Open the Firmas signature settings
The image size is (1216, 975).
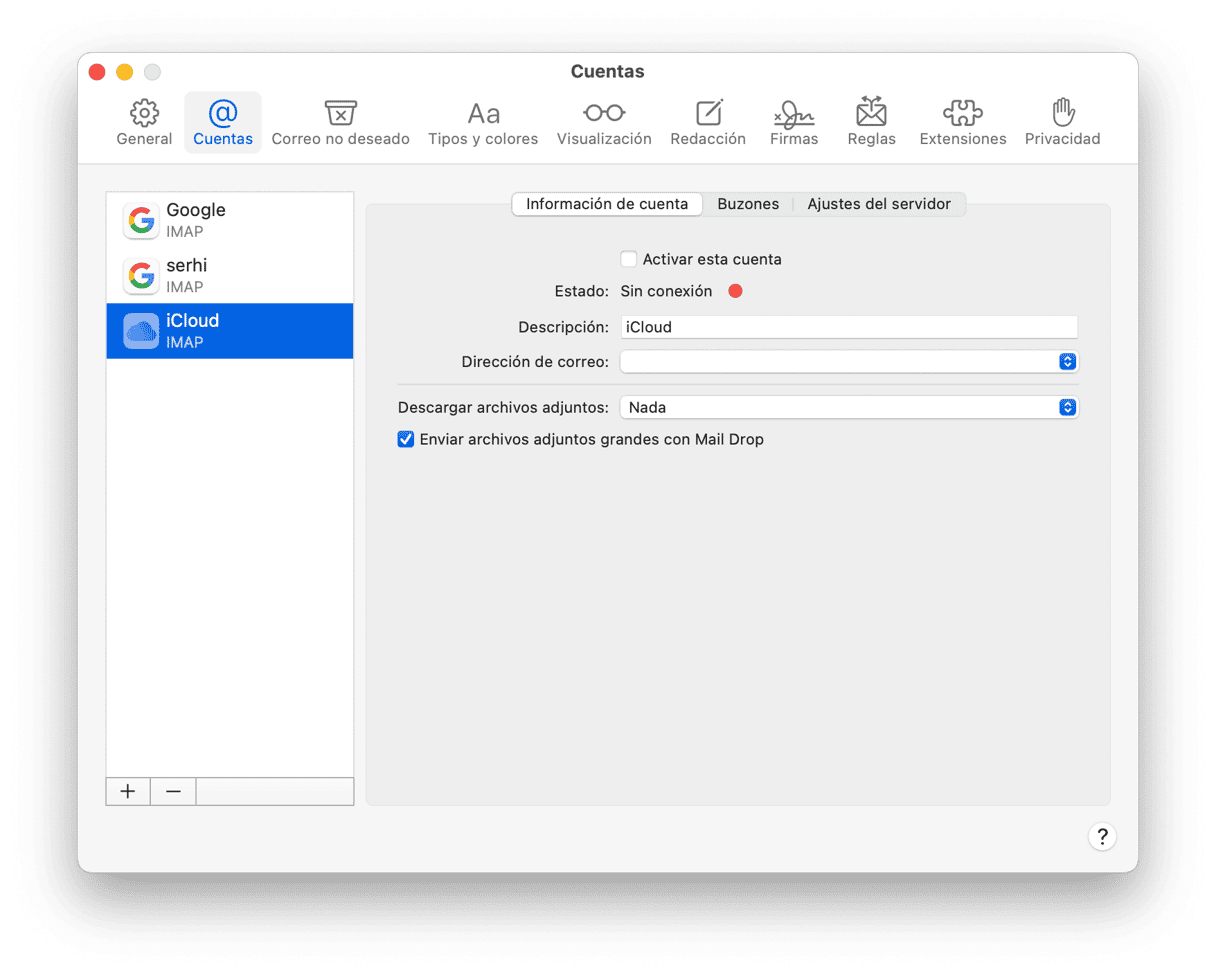point(794,123)
